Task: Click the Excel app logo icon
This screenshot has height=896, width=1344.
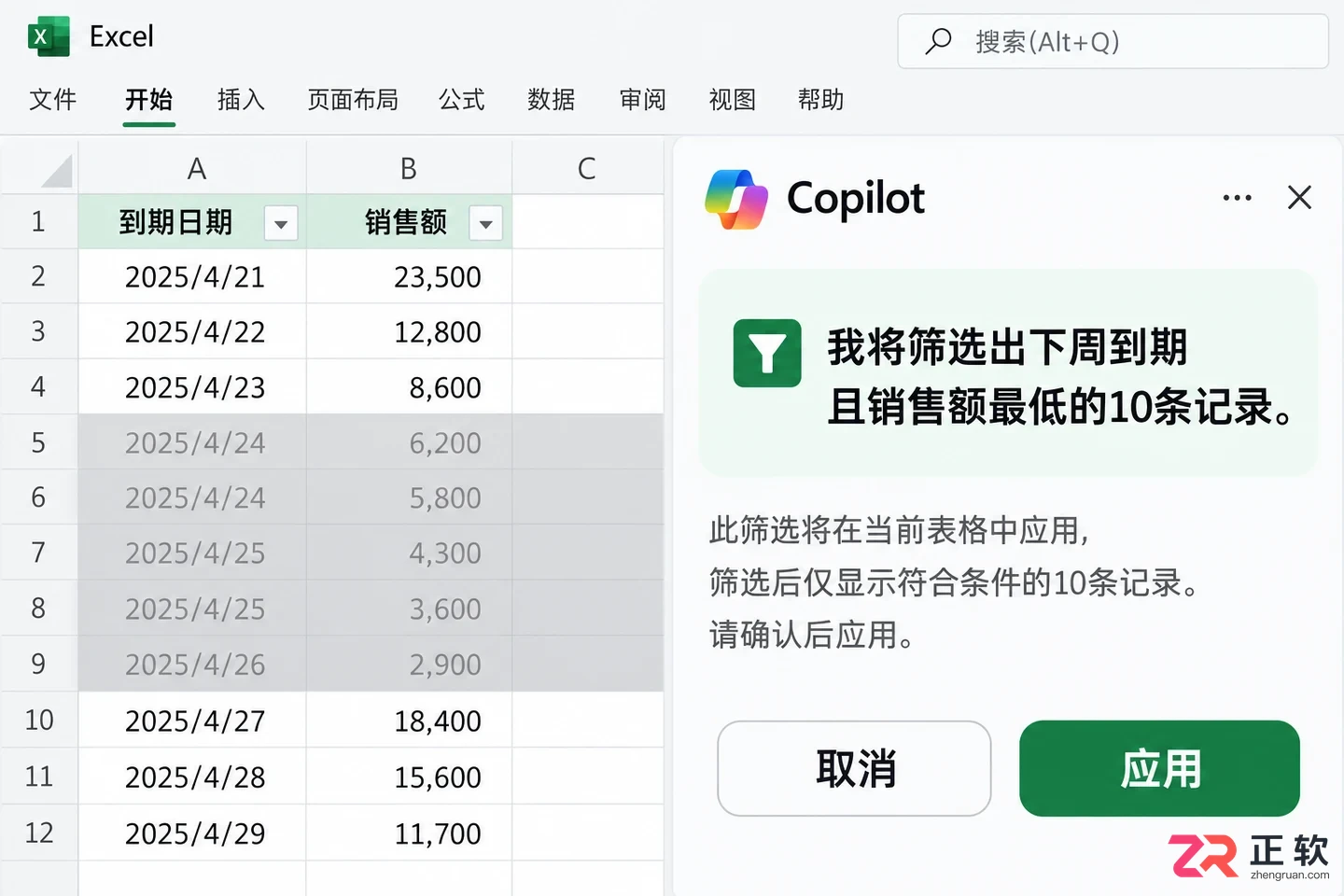Action: (x=49, y=36)
